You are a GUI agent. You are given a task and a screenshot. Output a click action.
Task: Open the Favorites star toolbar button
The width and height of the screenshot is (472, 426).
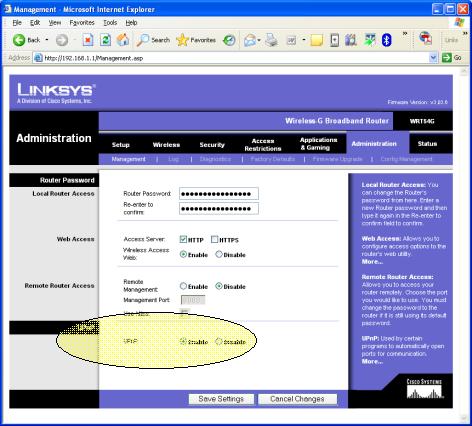pyautogui.click(x=196, y=40)
